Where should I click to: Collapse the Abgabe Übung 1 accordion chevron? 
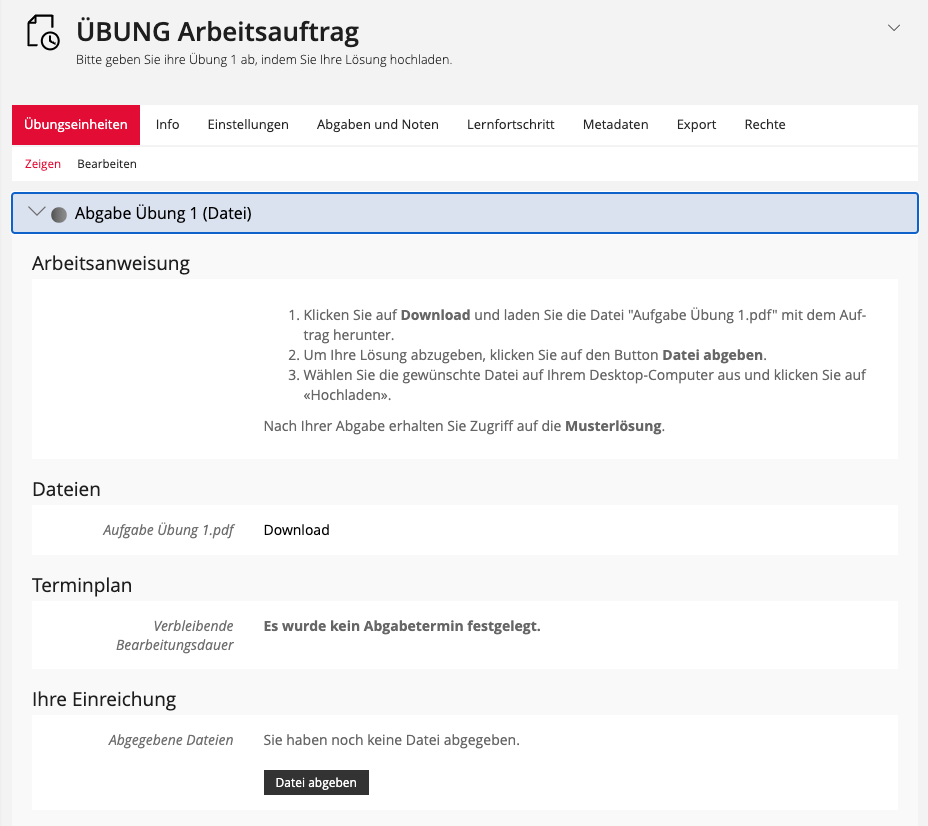(38, 213)
